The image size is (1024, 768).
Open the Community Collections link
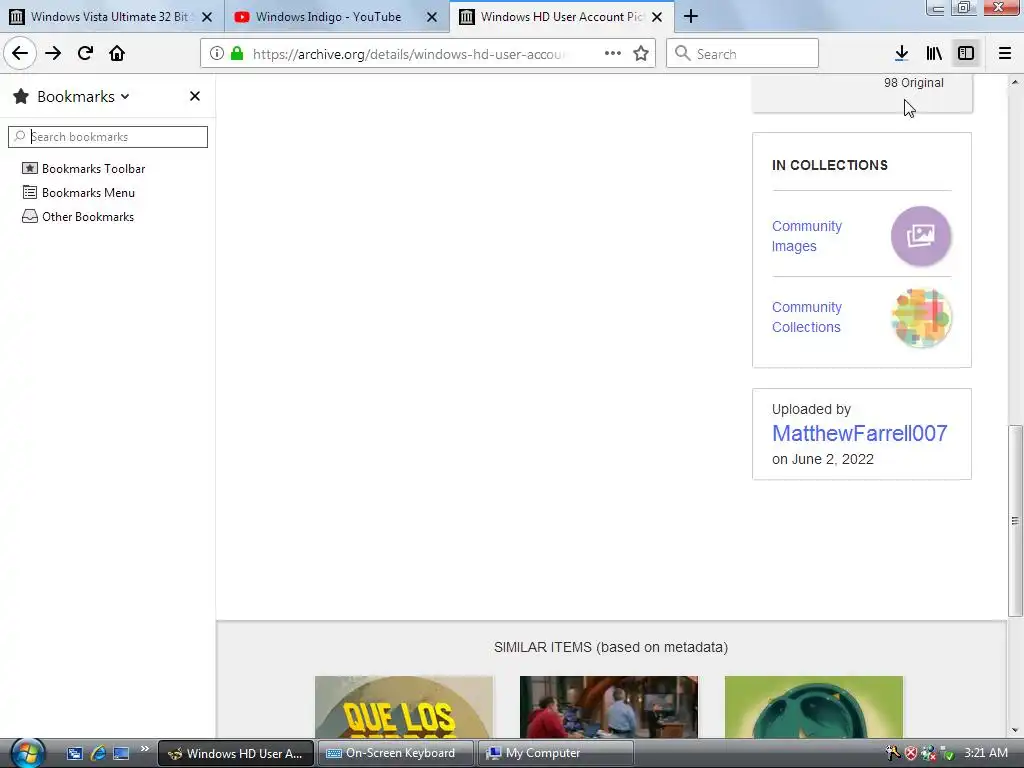tap(807, 317)
